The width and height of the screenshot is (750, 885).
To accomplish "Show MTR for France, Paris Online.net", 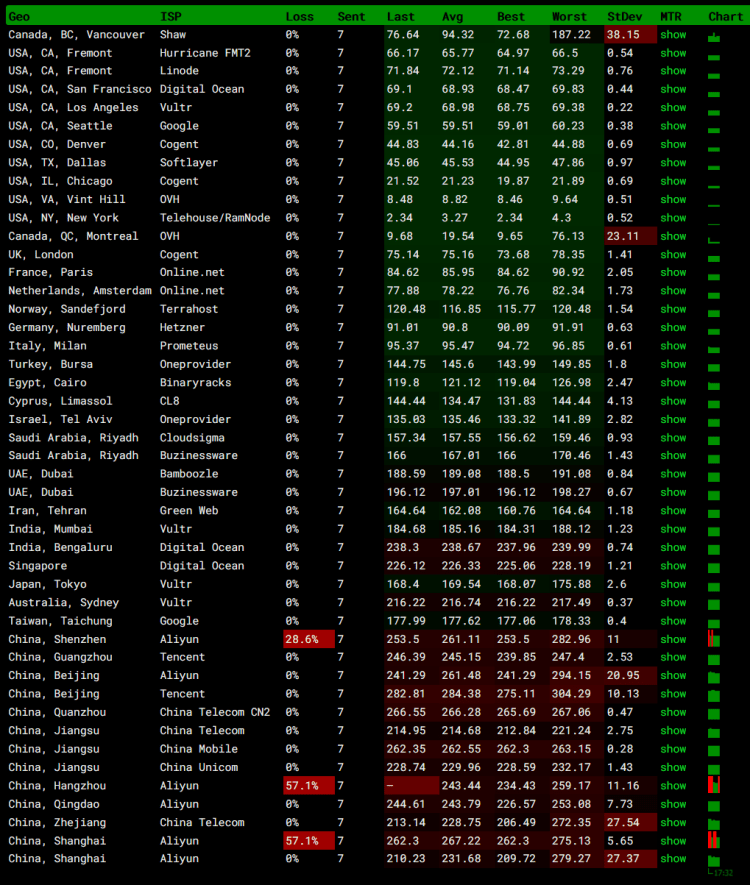I will pyautogui.click(x=673, y=273).
